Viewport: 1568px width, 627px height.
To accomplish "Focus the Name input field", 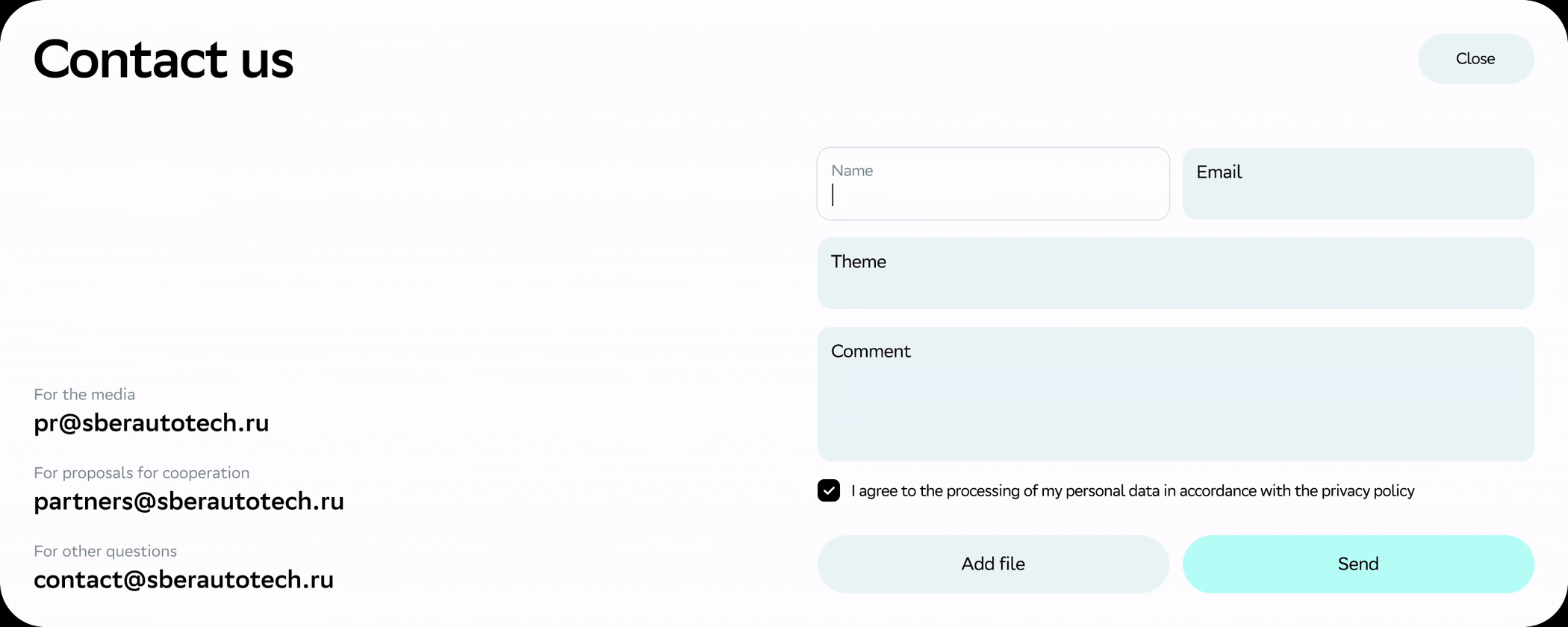I will click(x=993, y=196).
